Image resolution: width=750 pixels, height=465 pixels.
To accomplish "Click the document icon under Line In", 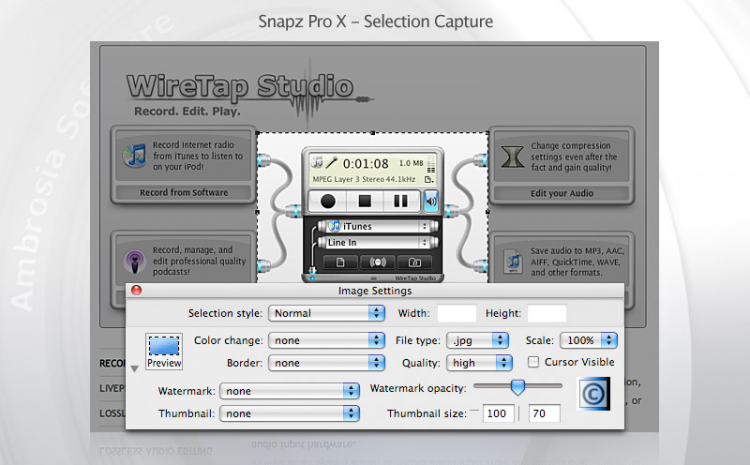I will [x=341, y=262].
